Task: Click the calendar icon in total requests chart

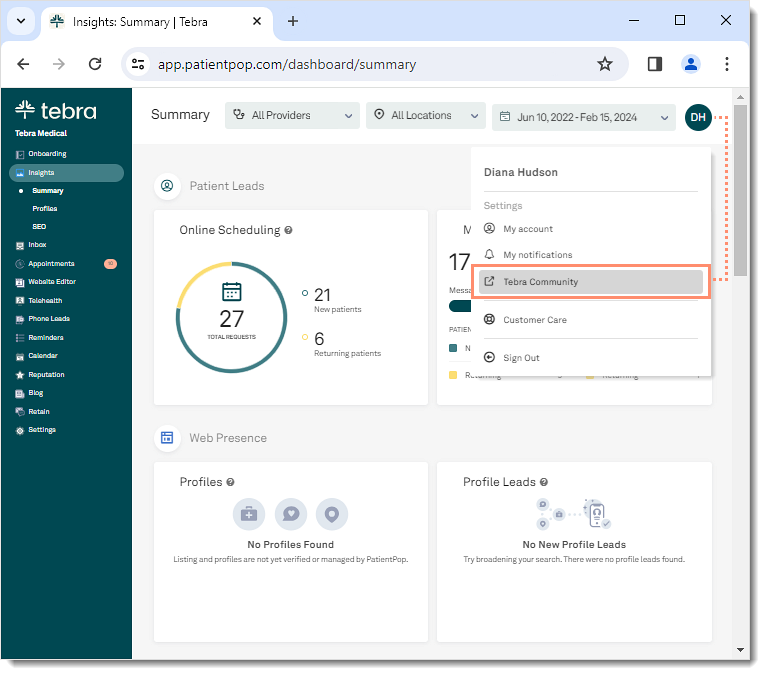Action: [232, 292]
